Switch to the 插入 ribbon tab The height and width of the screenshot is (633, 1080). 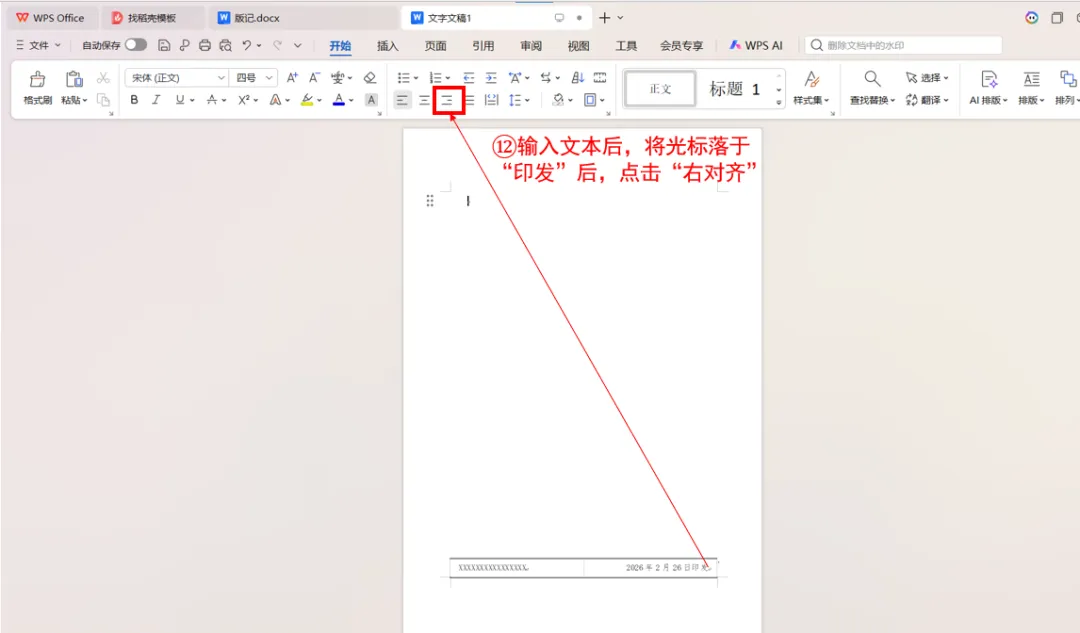[388, 46]
